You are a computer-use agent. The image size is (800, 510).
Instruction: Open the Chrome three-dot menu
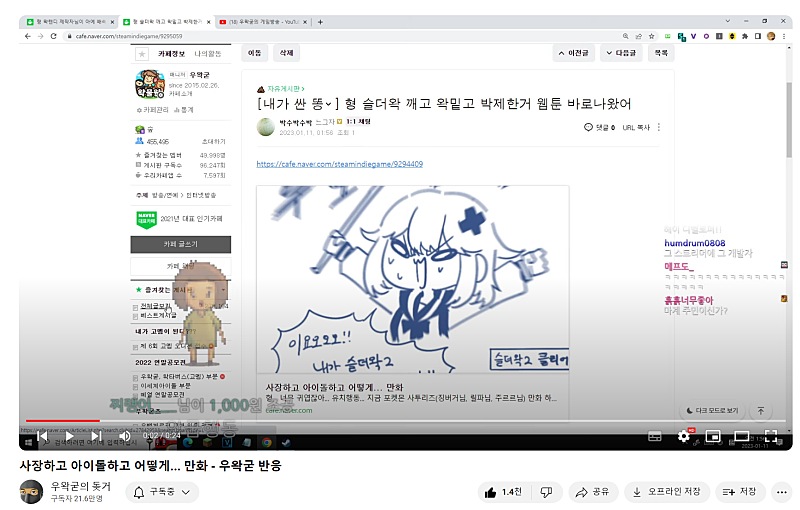784,36
